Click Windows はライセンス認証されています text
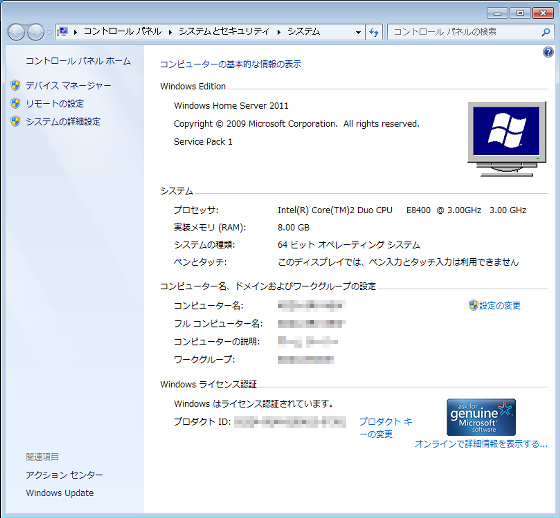Image resolution: width=560 pixels, height=518 pixels. pos(254,404)
